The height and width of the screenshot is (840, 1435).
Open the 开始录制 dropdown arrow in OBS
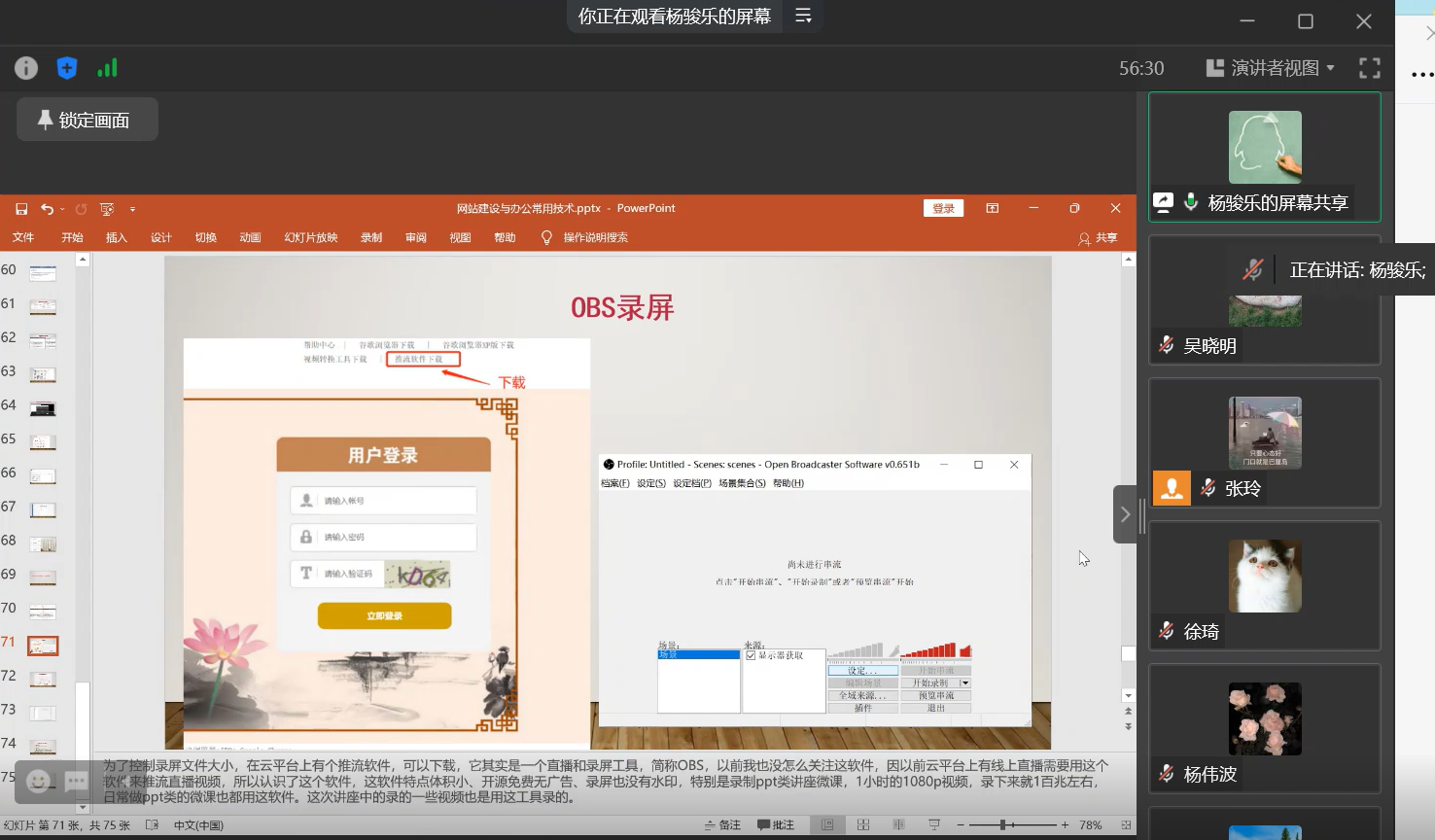click(965, 683)
